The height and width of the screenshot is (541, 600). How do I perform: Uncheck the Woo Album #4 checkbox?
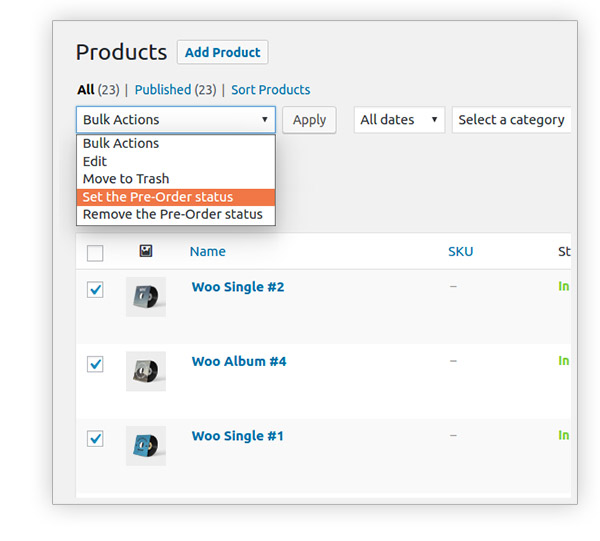(95, 364)
